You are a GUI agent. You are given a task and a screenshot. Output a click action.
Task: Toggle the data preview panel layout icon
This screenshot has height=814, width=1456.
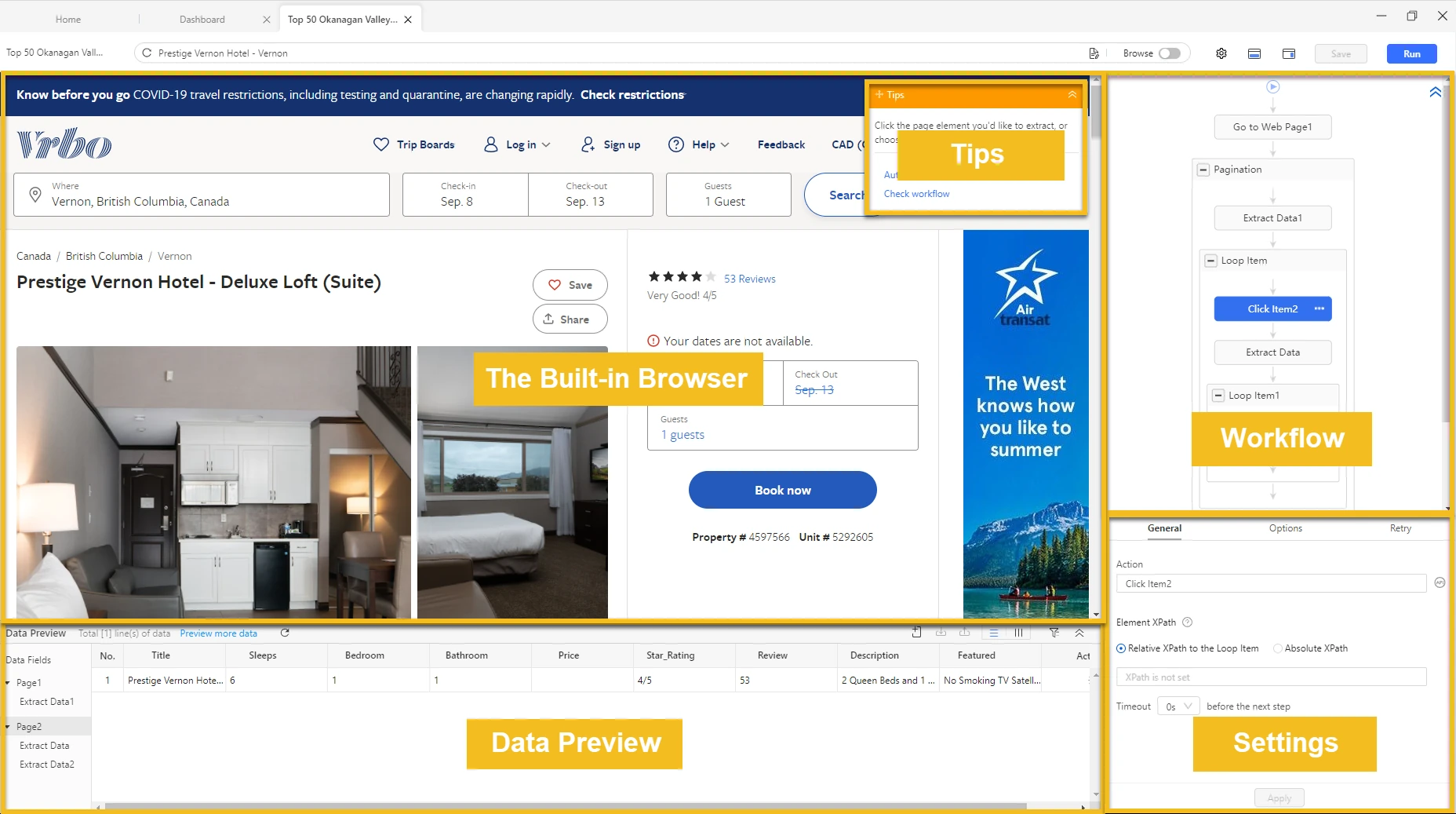1254,53
